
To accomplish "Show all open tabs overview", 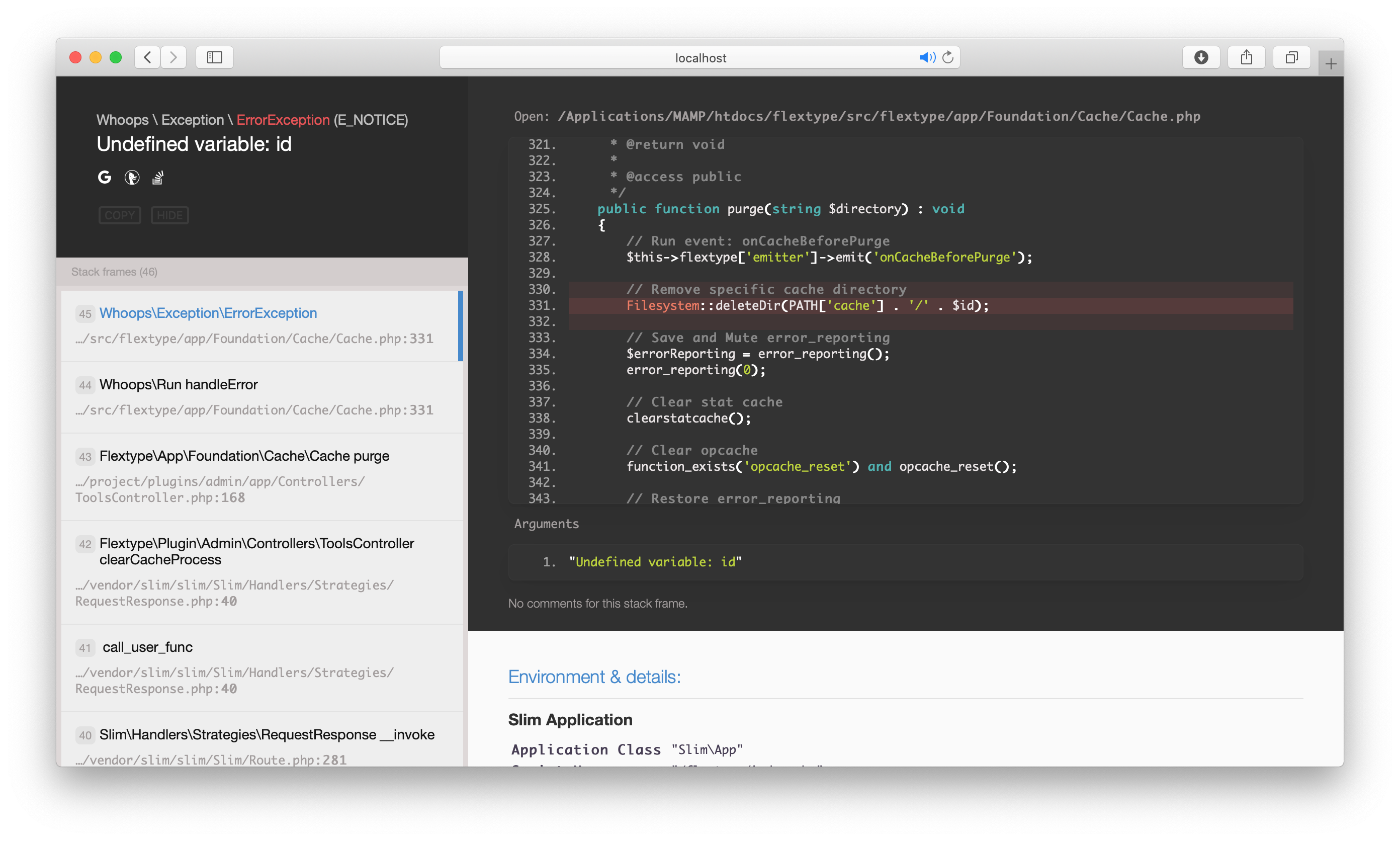I will coord(1292,57).
